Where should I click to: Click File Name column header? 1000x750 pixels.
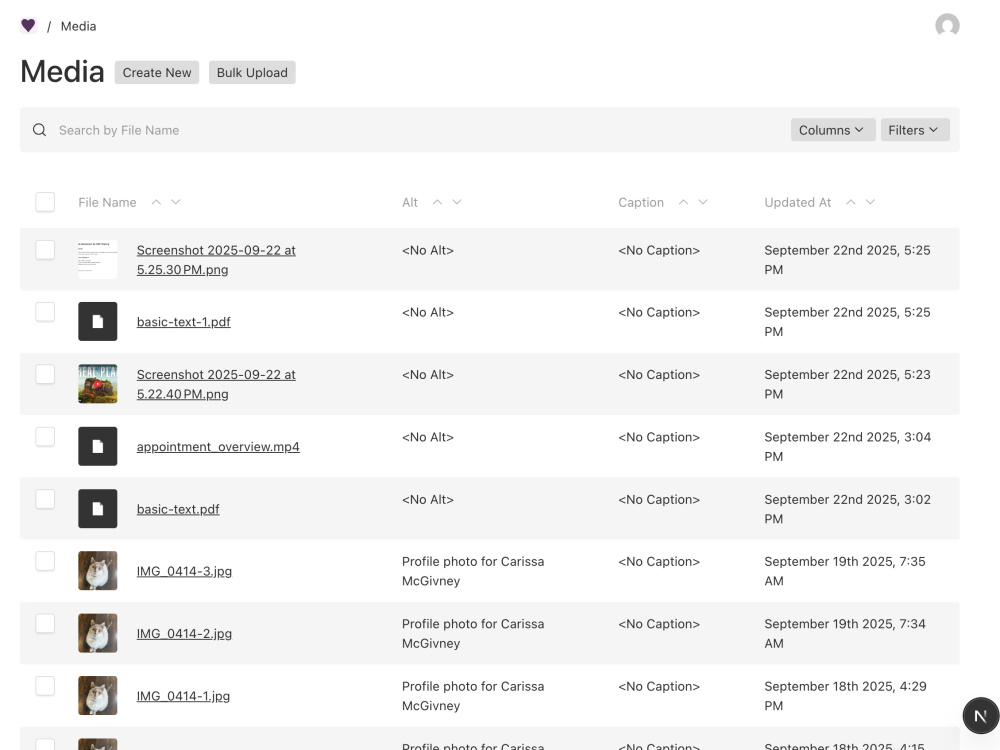tap(107, 202)
